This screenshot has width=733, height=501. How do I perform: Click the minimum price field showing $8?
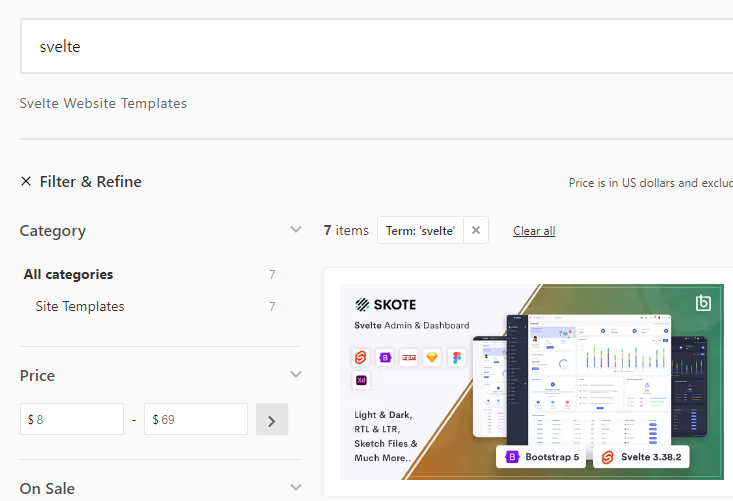(x=72, y=419)
